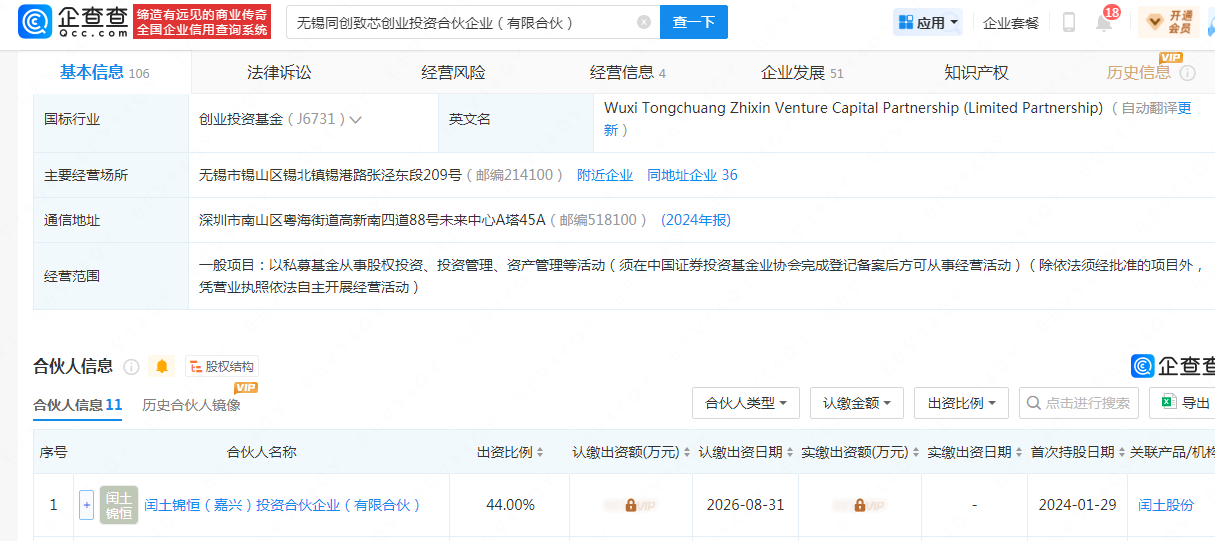The height and width of the screenshot is (541, 1215).
Task: Select the 44.00% ratio cell
Action: click(510, 505)
